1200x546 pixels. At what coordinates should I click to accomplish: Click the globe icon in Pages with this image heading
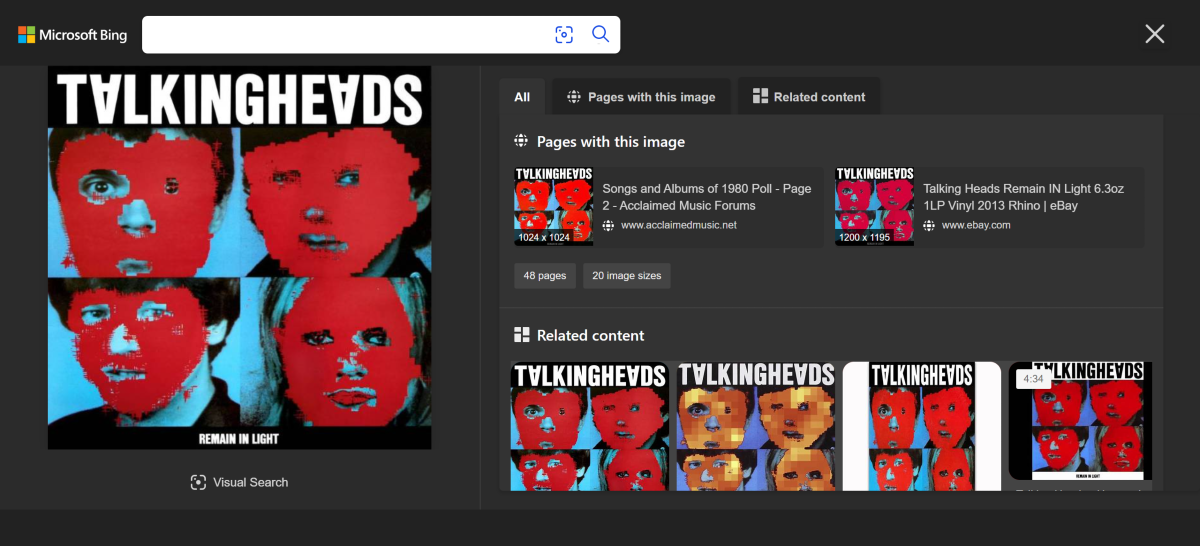tap(521, 142)
